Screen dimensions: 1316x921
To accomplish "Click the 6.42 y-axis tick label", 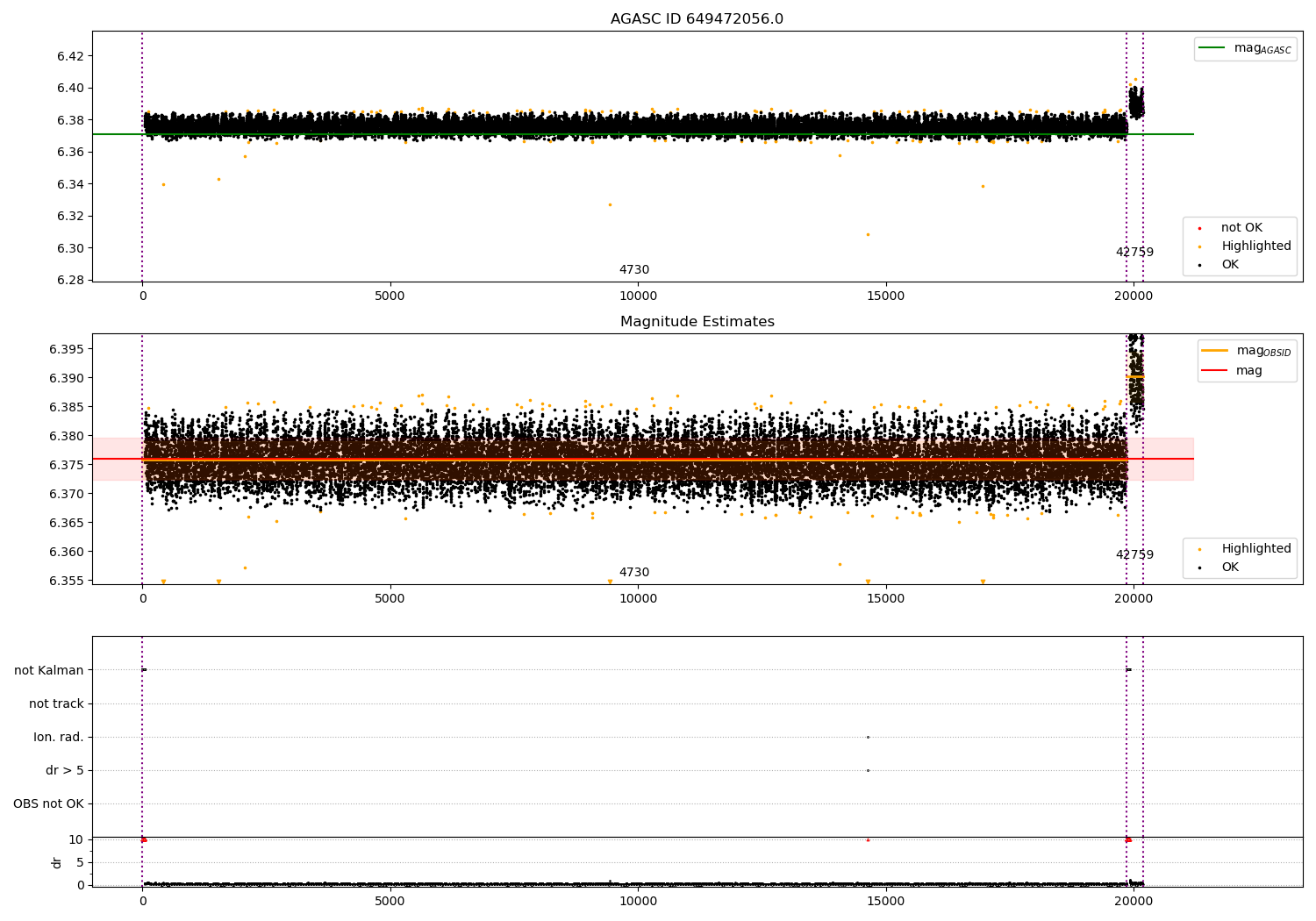I will 70,56.
